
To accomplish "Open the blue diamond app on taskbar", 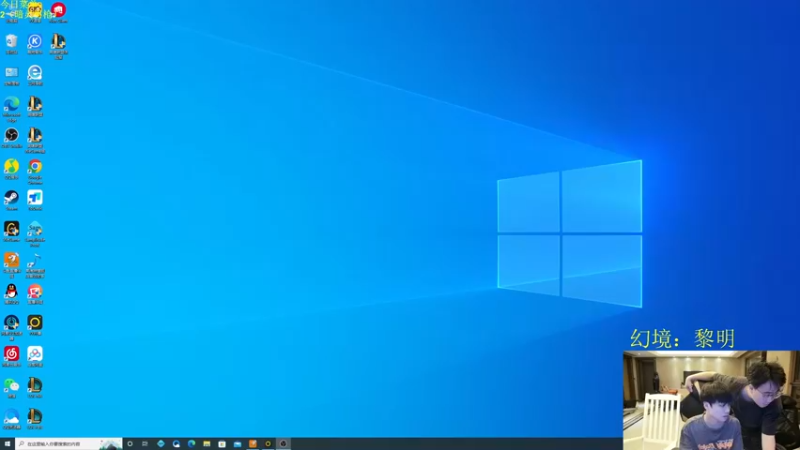I will pyautogui.click(x=161, y=444).
